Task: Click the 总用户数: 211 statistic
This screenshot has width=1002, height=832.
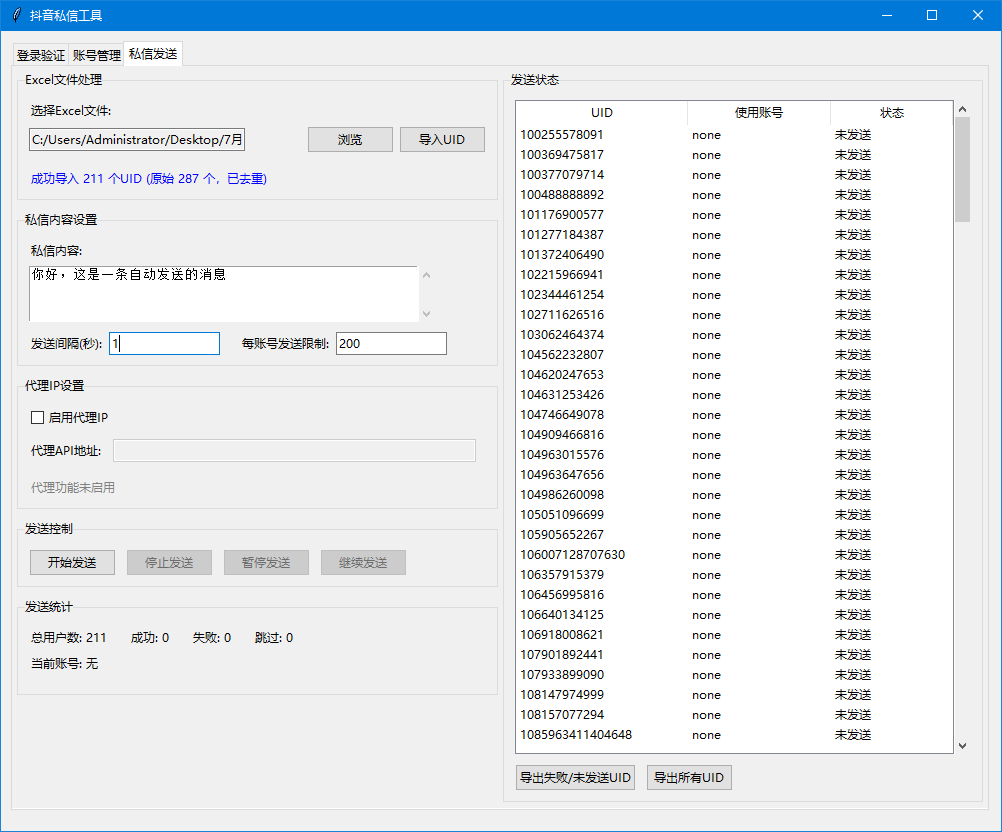Action: 68,638
